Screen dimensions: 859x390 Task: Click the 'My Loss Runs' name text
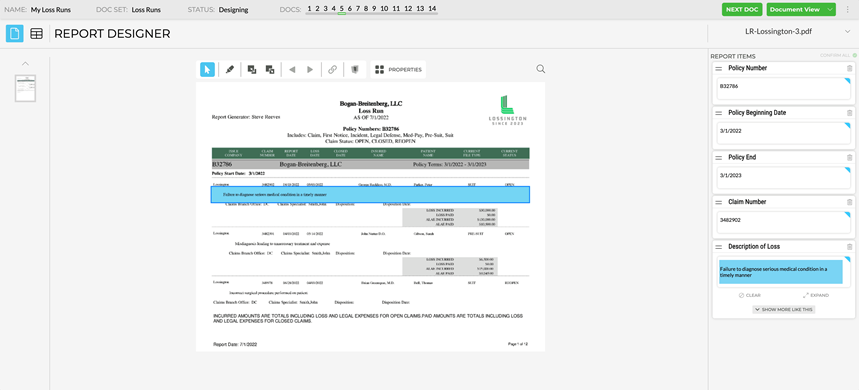point(50,9)
